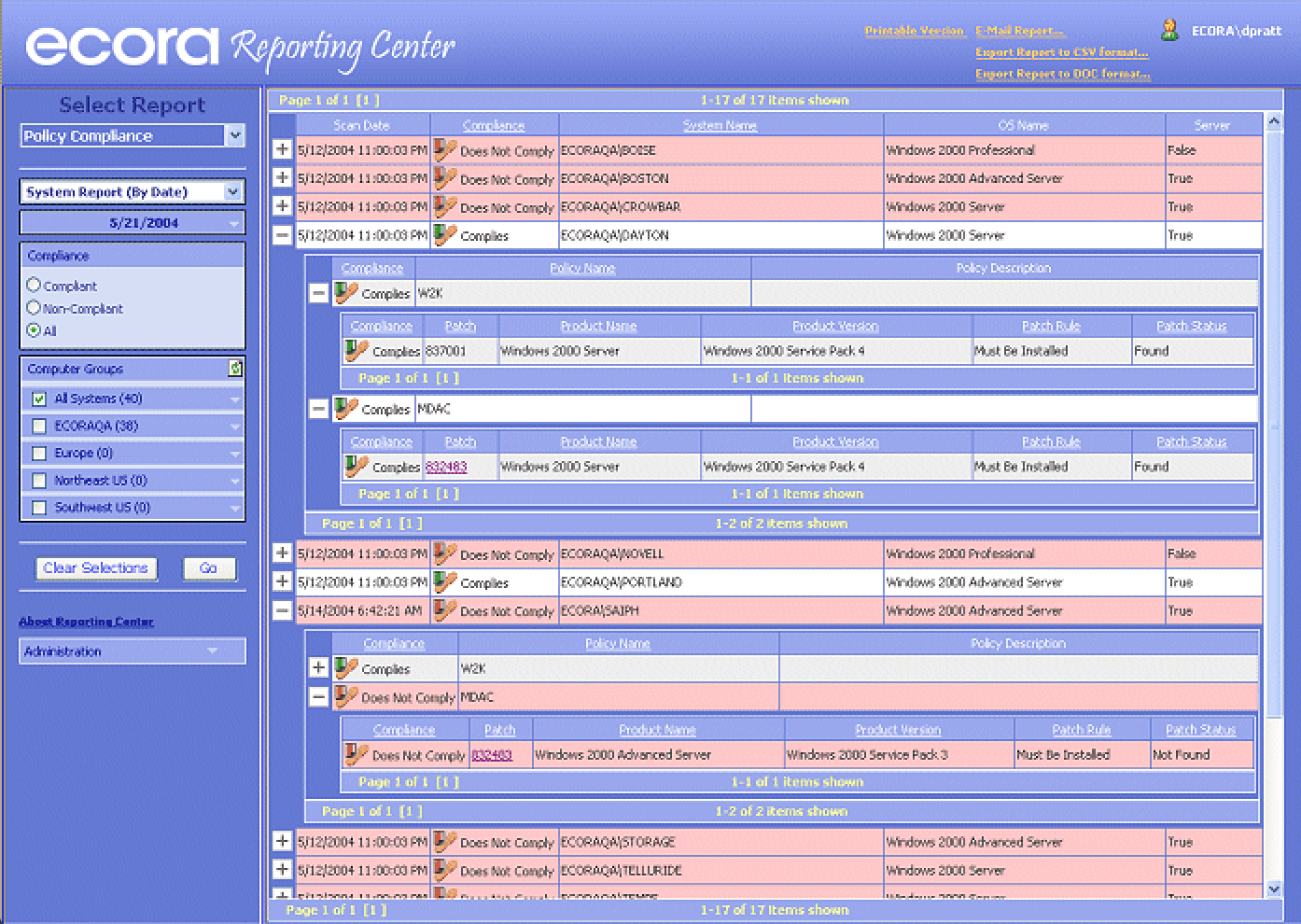Click the compliance icon for the Windows 2000 Server patch 832483

(357, 466)
